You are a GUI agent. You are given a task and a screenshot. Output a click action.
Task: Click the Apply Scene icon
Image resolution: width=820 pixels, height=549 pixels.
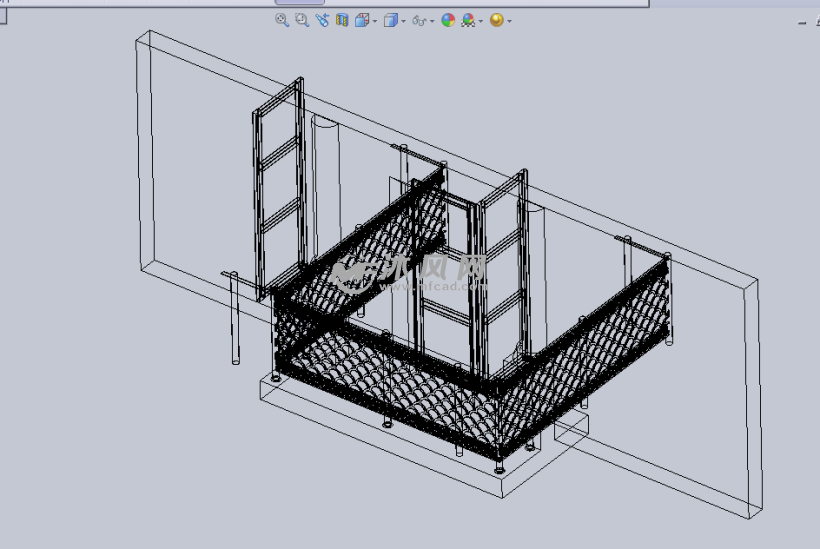pos(468,20)
